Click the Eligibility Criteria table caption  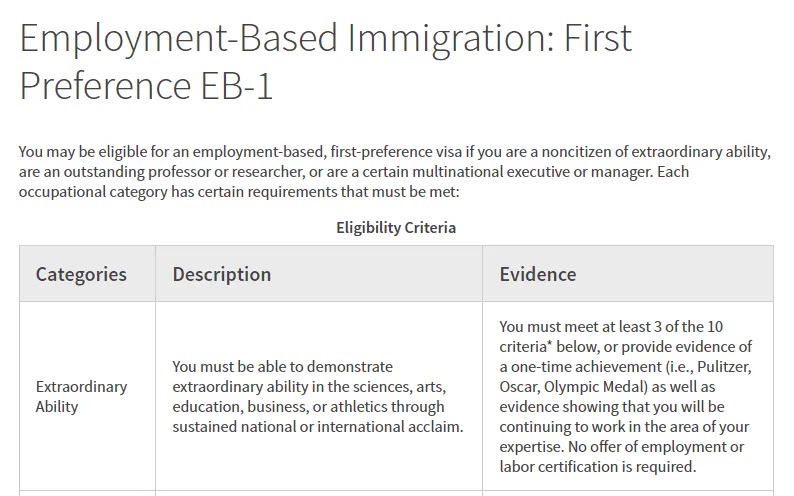coord(396,227)
